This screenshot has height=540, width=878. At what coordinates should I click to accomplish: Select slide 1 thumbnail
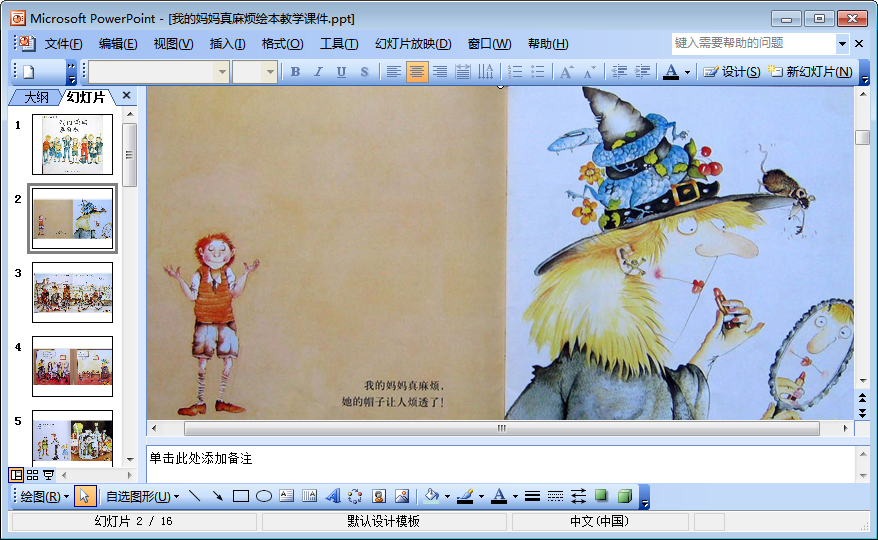coord(72,145)
